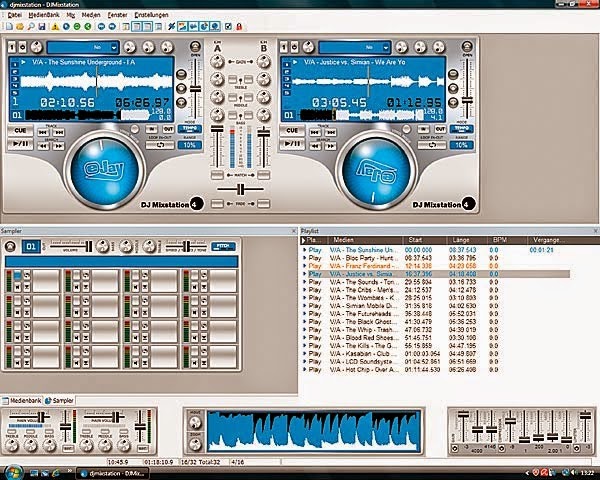
Task: Click the jog wheel on deck A
Action: click(x=104, y=170)
